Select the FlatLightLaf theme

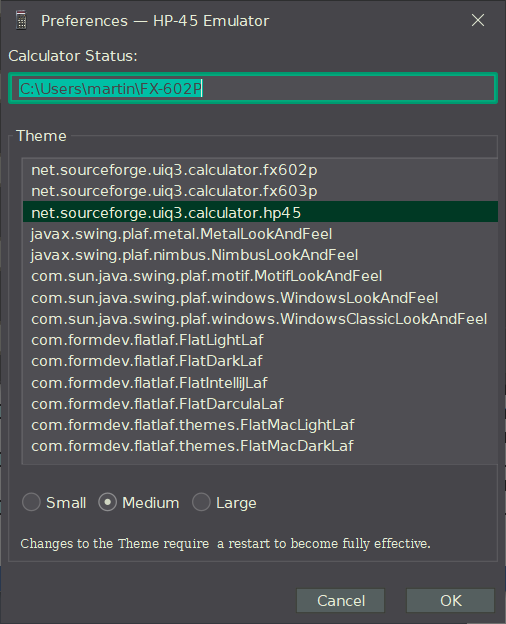(260, 340)
